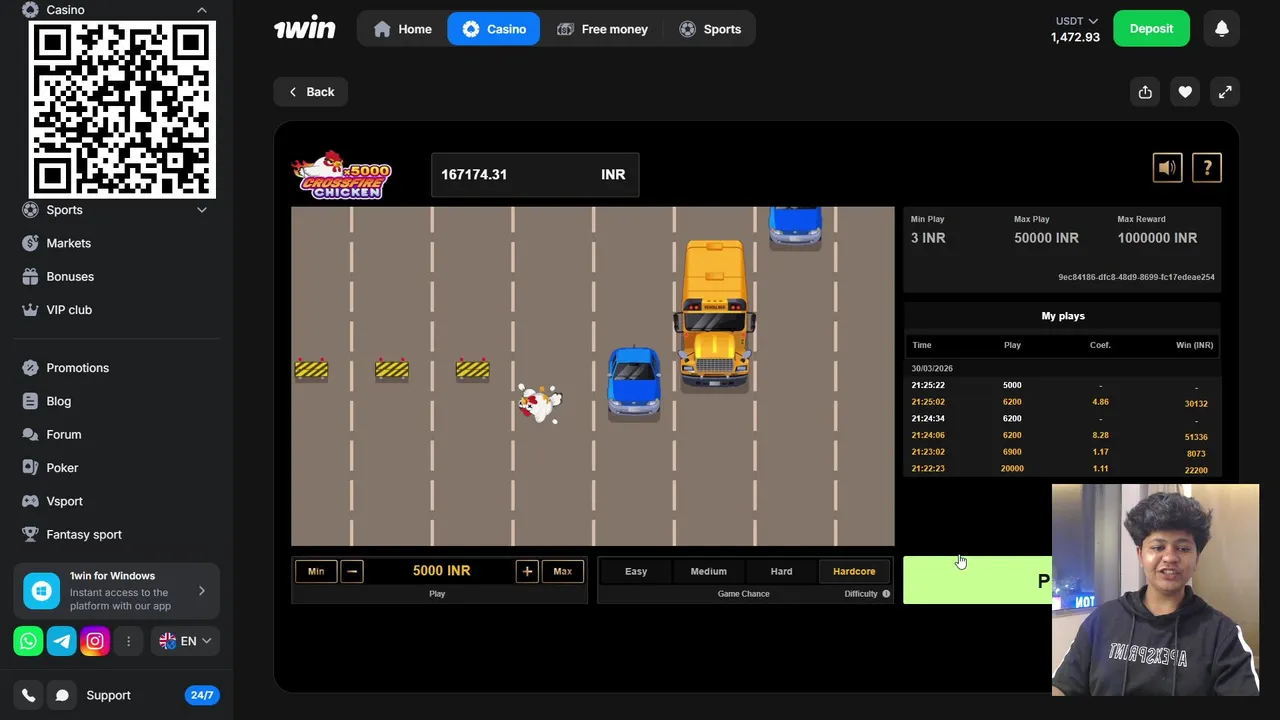Show more social links menu

tap(128, 641)
